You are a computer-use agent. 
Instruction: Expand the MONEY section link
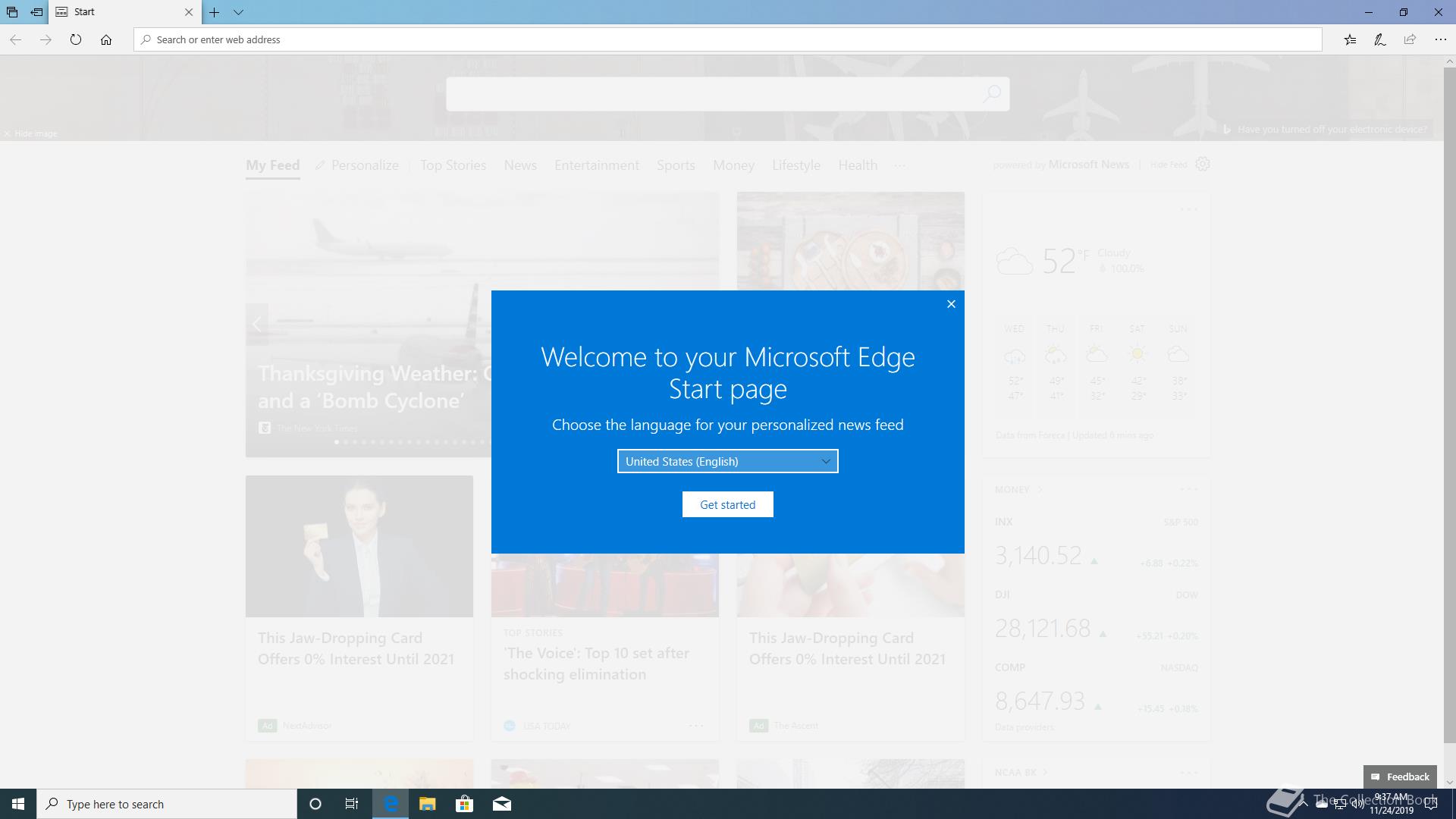pyautogui.click(x=1019, y=489)
